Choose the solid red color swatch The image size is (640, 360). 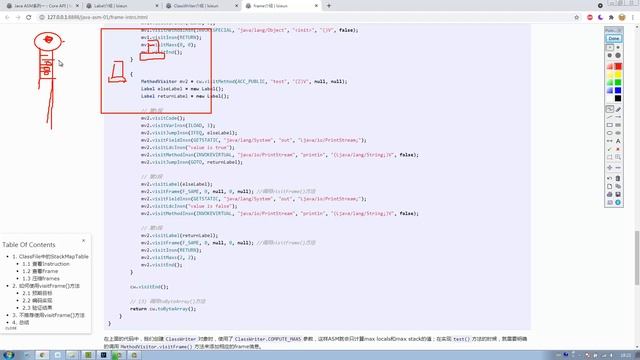point(618,66)
